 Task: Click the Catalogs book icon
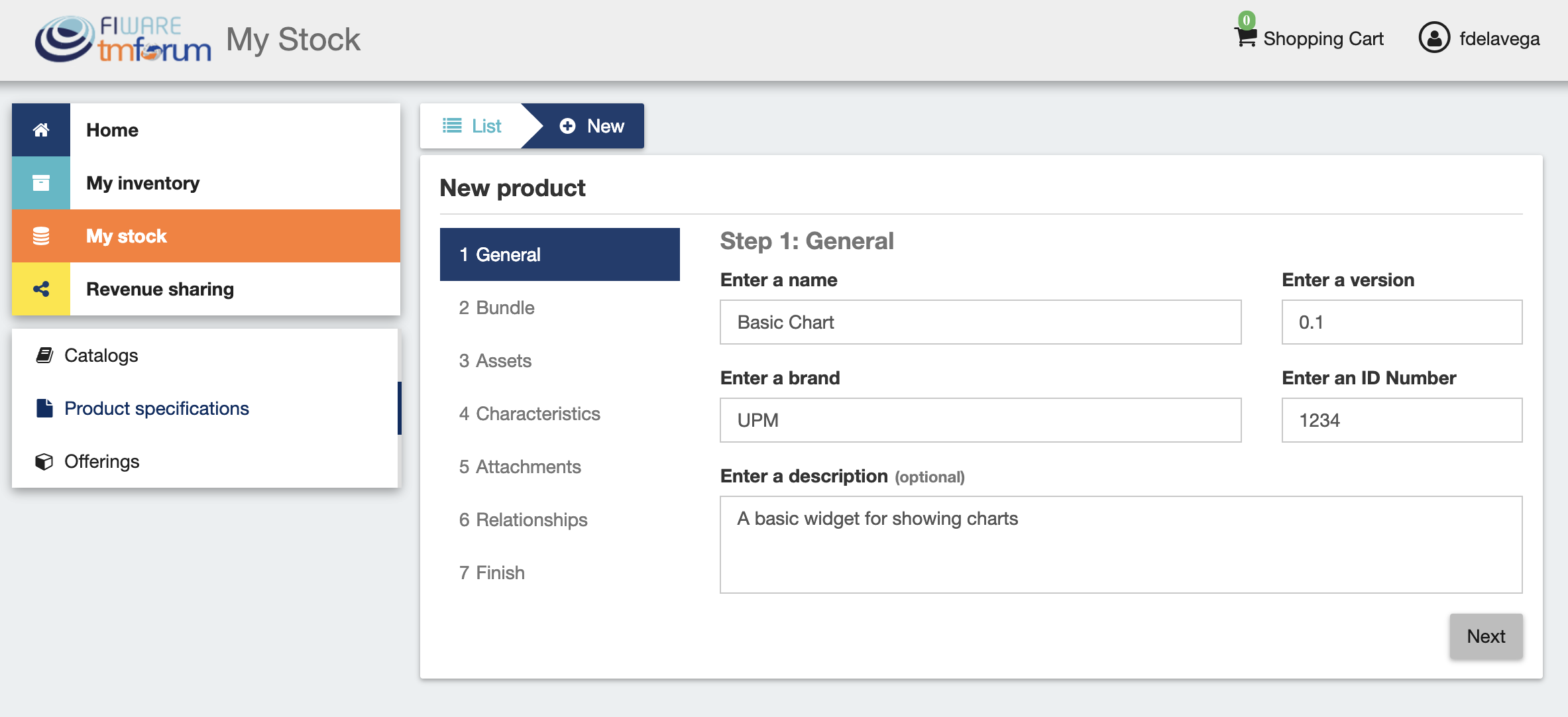[44, 355]
